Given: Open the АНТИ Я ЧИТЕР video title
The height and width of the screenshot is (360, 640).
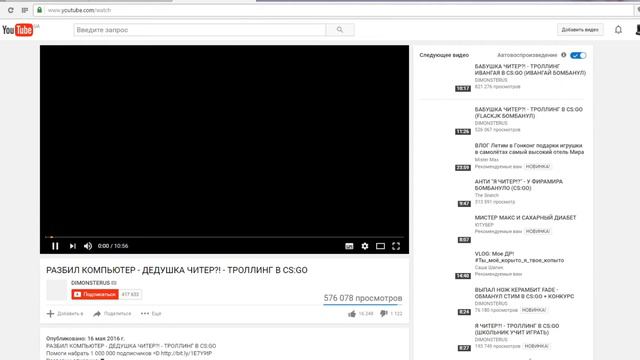Looking at the screenshot, I should (518, 184).
